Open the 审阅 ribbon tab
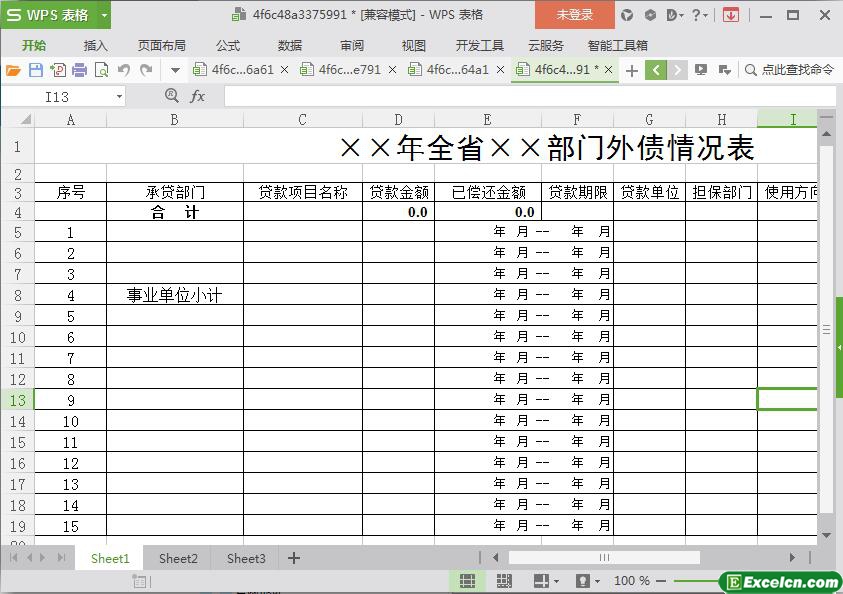The height and width of the screenshot is (594, 843). (352, 46)
